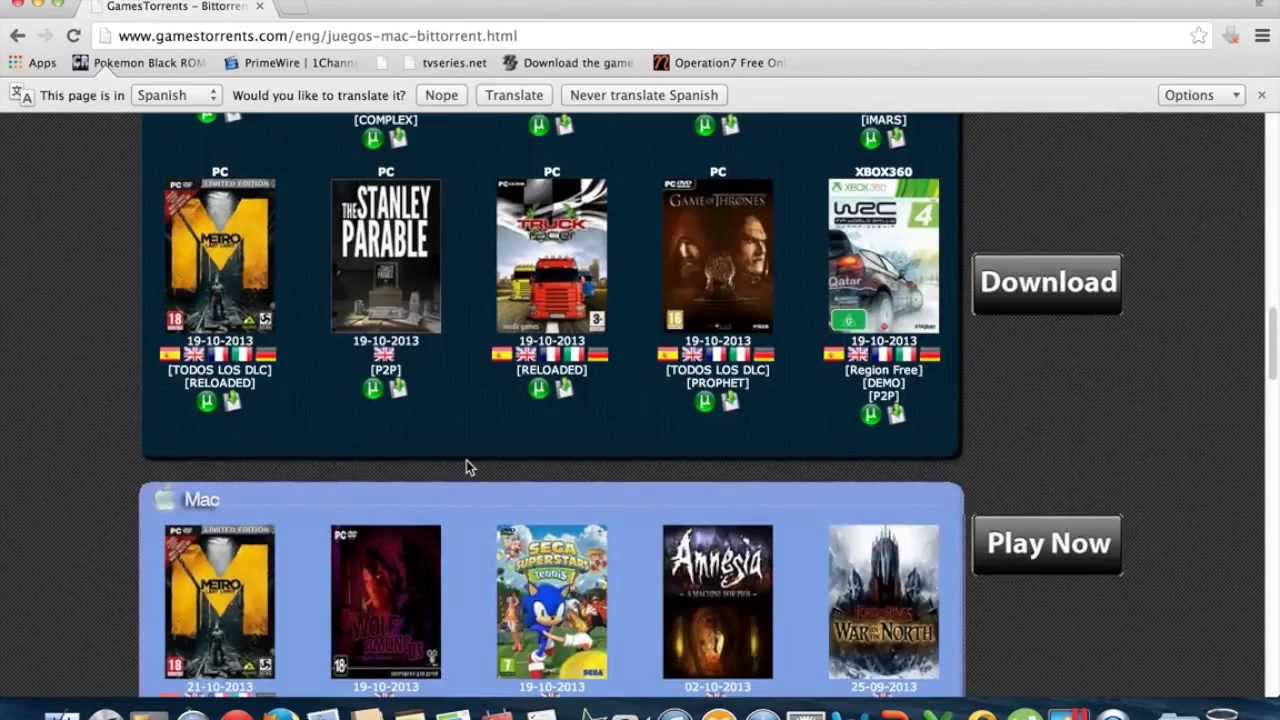Screen dimensions: 1280x720
Task: Click 19-10-2013 date under Stanley Parable
Action: pos(386,341)
